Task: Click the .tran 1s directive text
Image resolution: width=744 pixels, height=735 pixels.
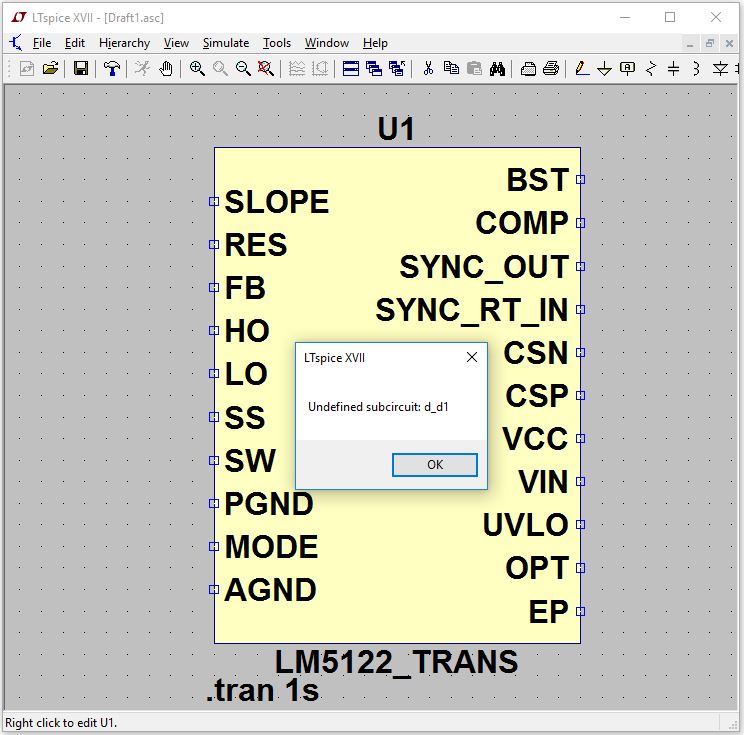Action: coord(262,690)
